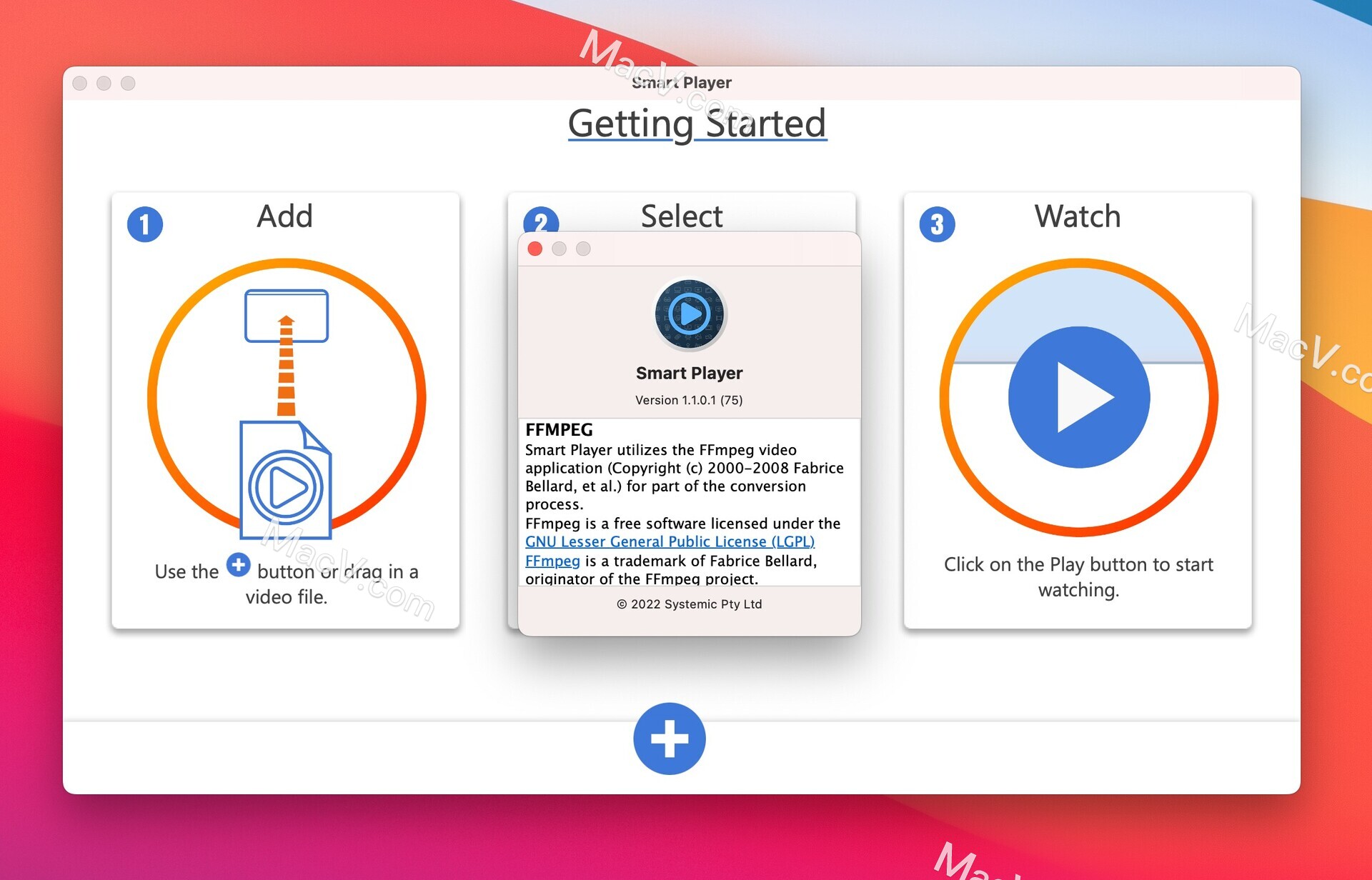This screenshot has width=1372, height=880.
Task: Click the FFmpeg trademark hyperlink
Action: 550,559
